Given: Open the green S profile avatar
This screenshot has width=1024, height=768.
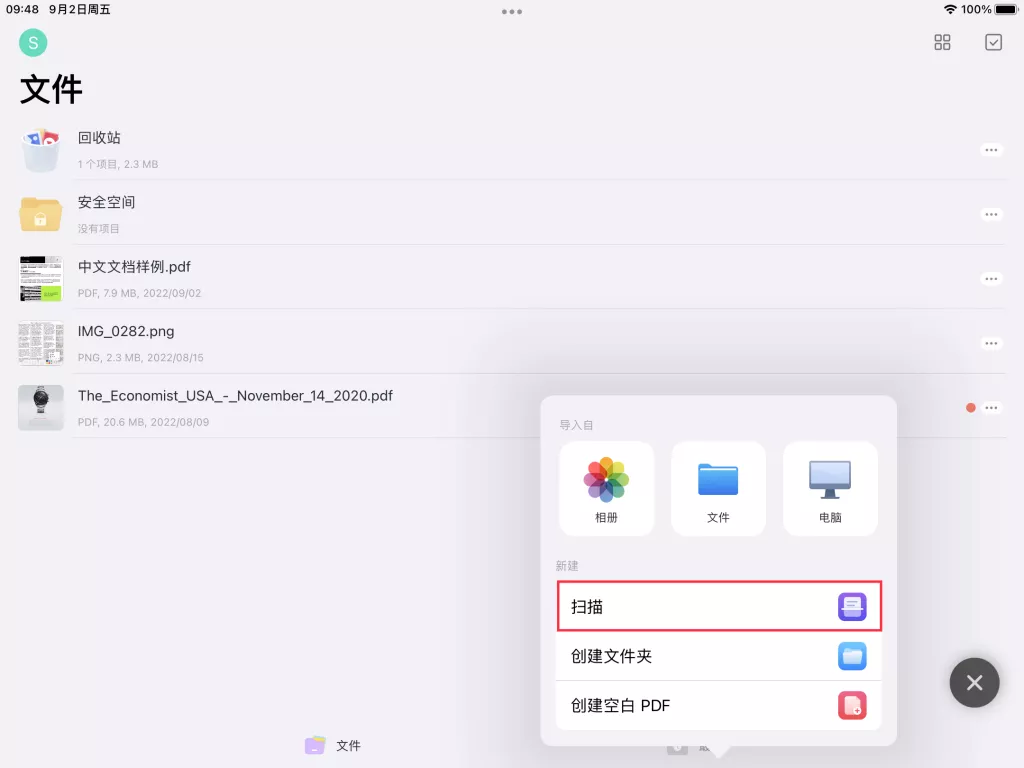Looking at the screenshot, I should click(x=33, y=43).
